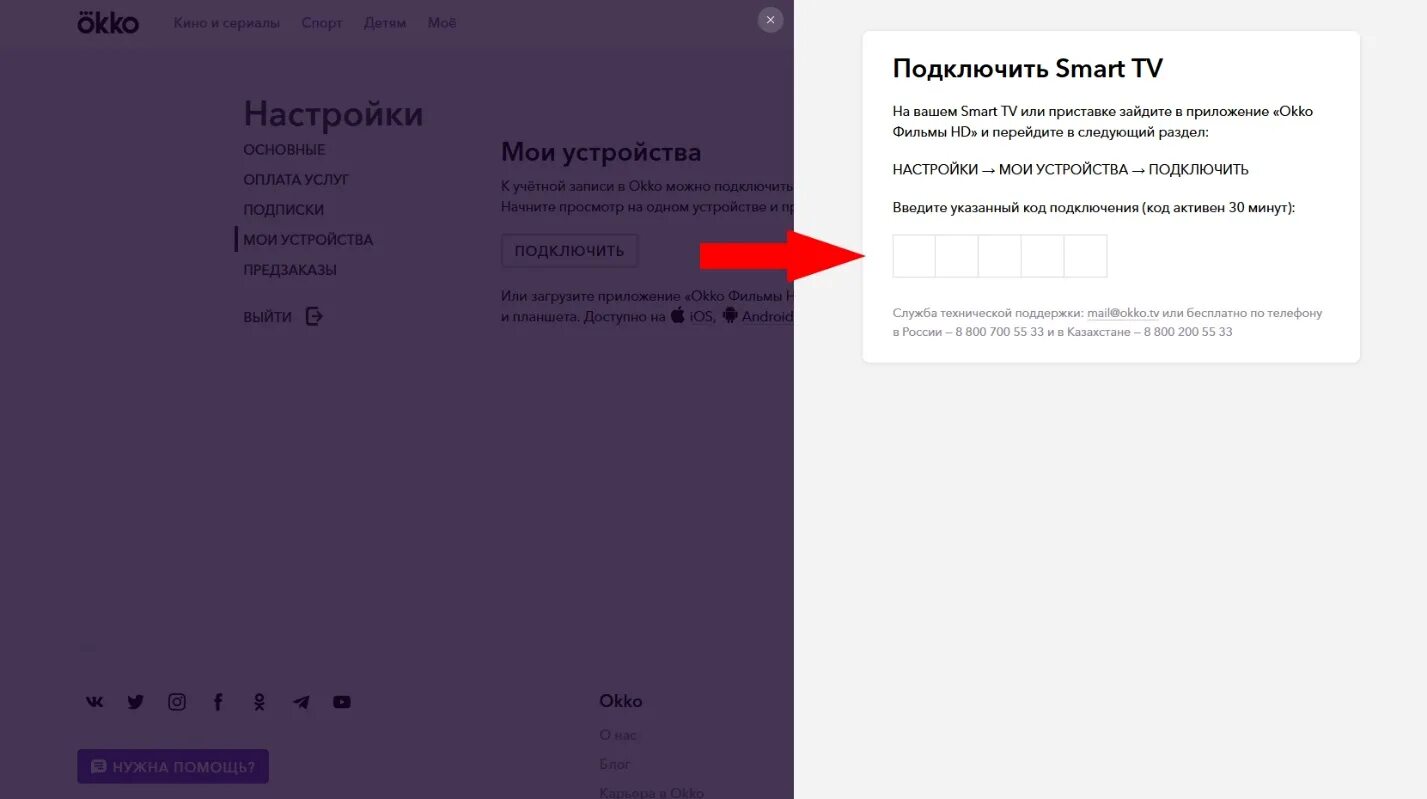Screen dimensions: 1427x799
Task: Open YouTube social icon
Action: [x=342, y=702]
